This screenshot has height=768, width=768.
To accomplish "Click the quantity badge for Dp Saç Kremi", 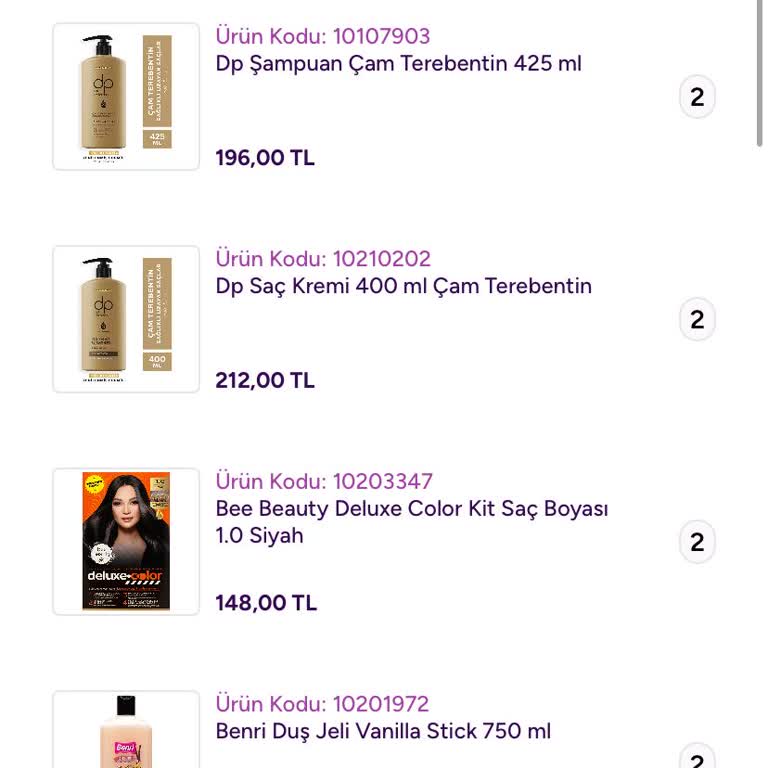I will [x=697, y=320].
